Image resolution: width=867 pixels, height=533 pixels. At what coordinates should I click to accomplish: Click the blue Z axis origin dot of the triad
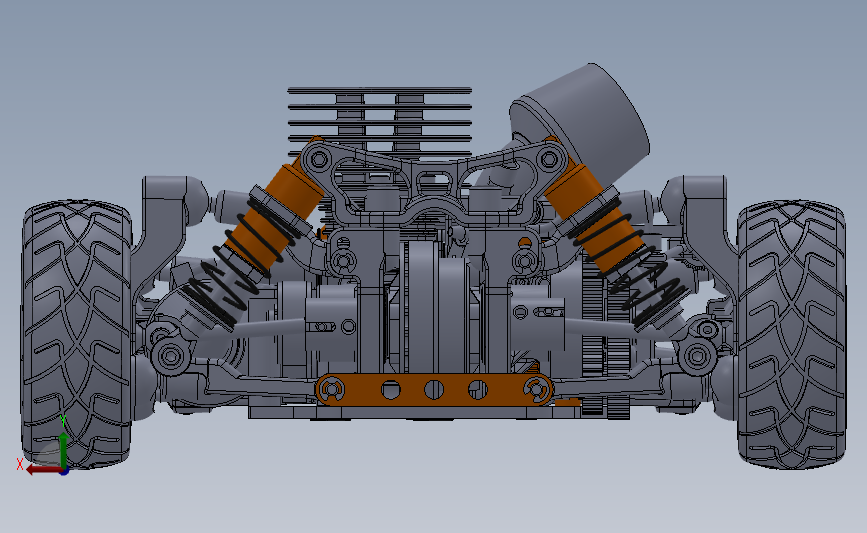[x=64, y=471]
